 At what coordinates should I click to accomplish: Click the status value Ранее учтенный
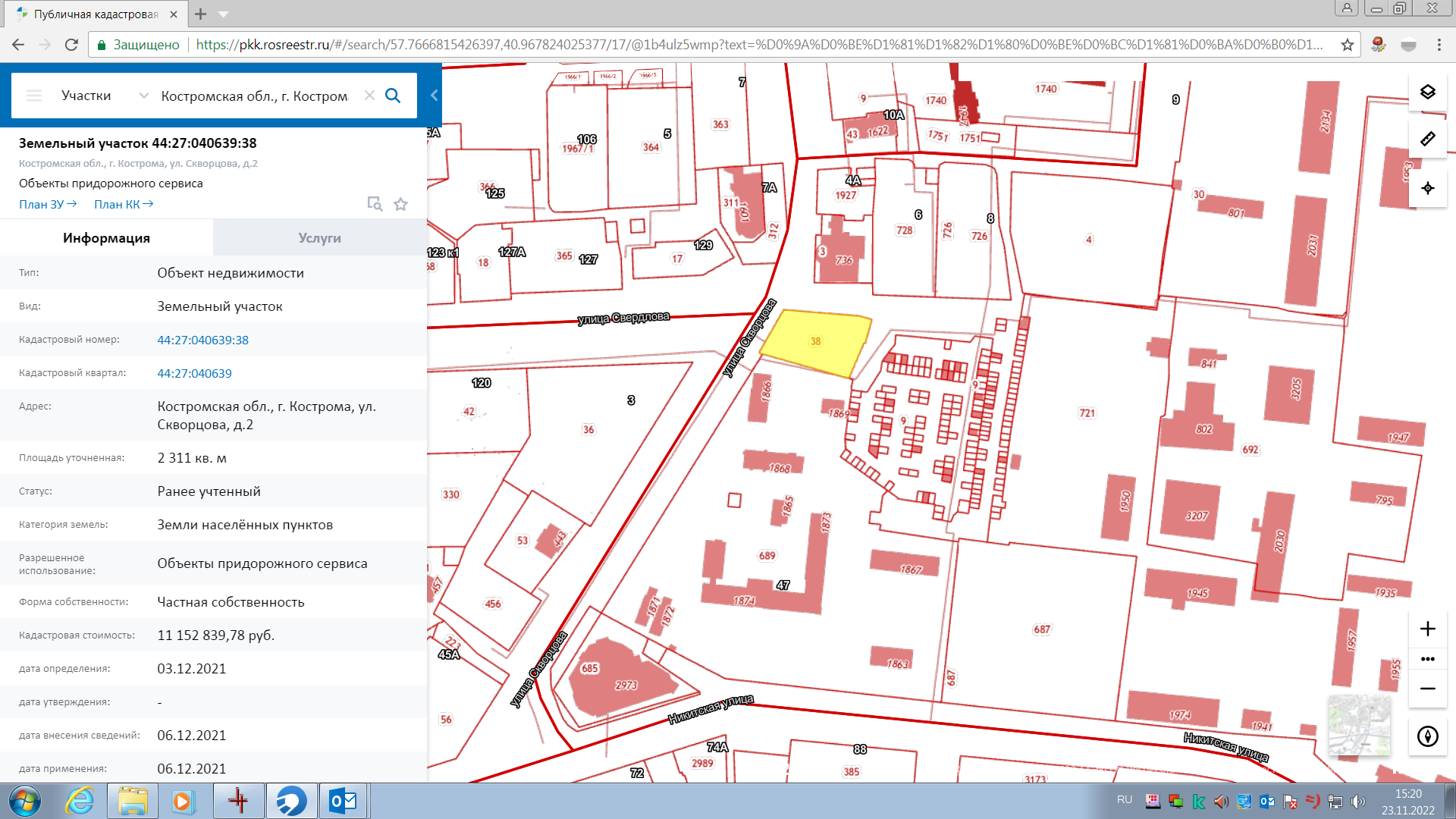pos(209,491)
